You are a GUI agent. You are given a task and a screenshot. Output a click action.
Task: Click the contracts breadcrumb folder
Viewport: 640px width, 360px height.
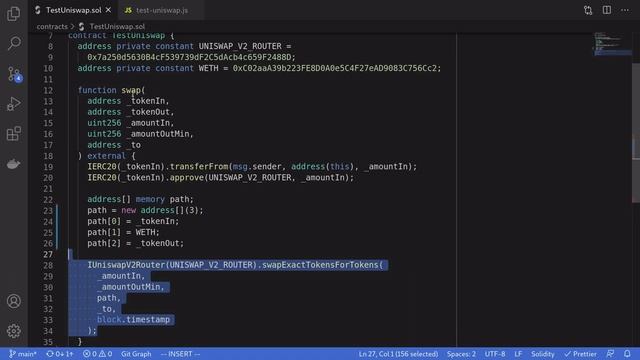[52, 27]
